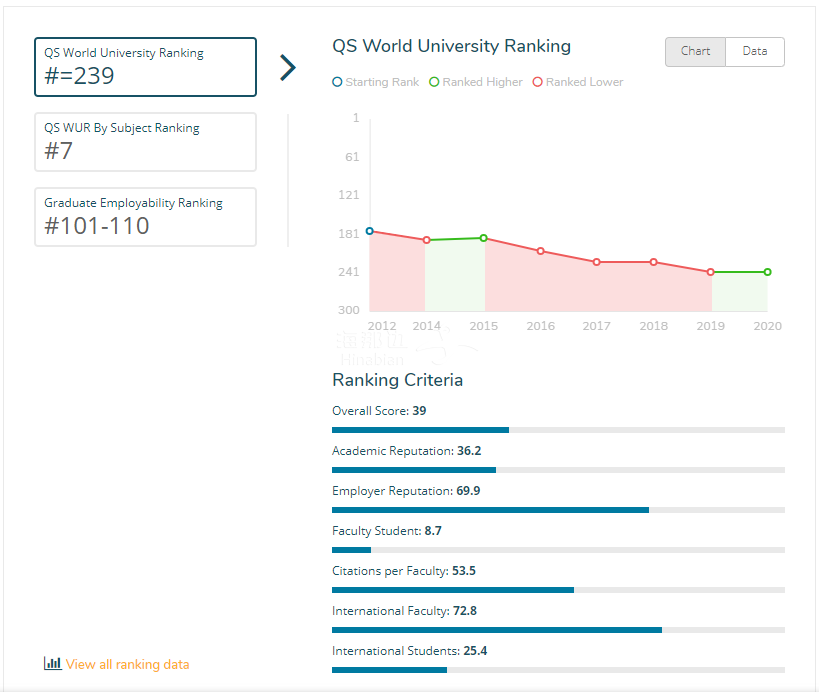Image resolution: width=819 pixels, height=692 pixels.
Task: Click the 2020 x-axis year label
Action: [x=767, y=326]
